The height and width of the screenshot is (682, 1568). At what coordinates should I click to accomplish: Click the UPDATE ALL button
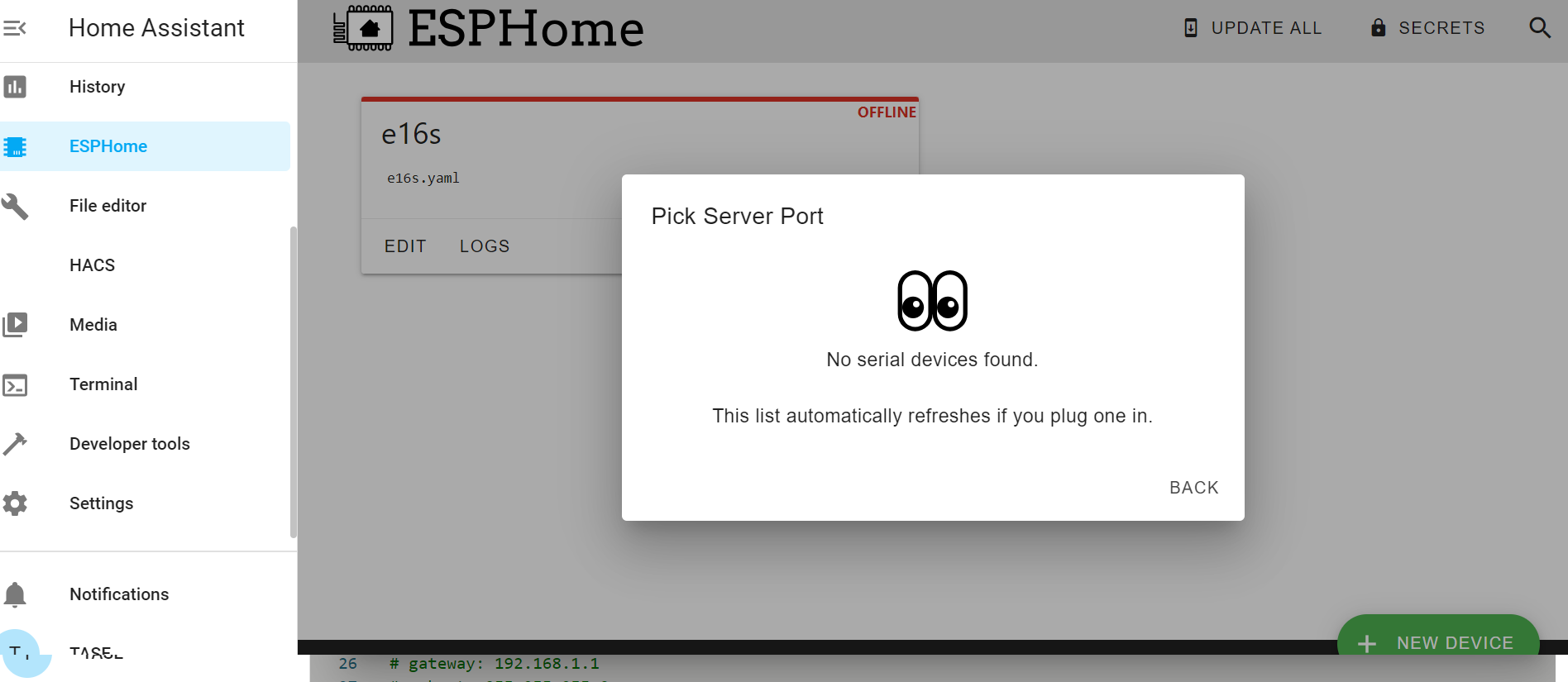(x=1253, y=28)
